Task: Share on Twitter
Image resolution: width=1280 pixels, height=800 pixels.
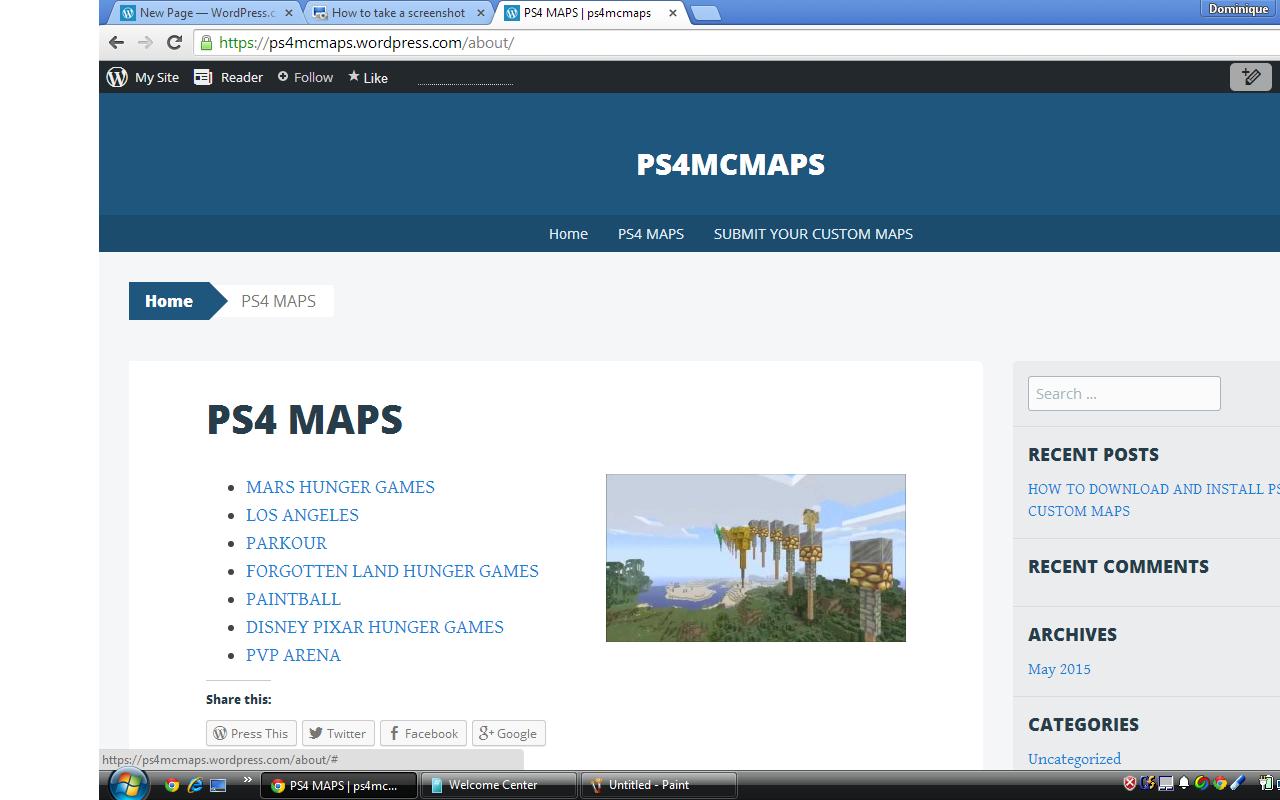Action: point(338,733)
